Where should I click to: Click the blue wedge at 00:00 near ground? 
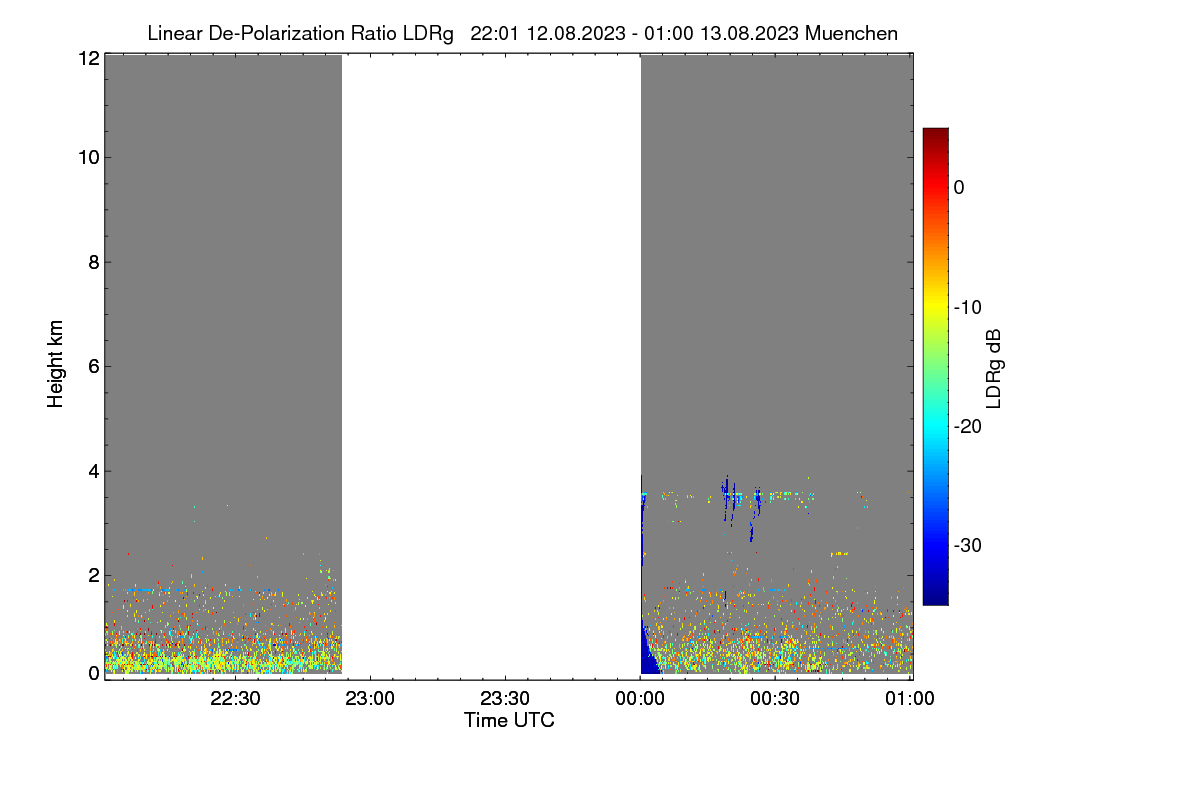tap(649, 650)
